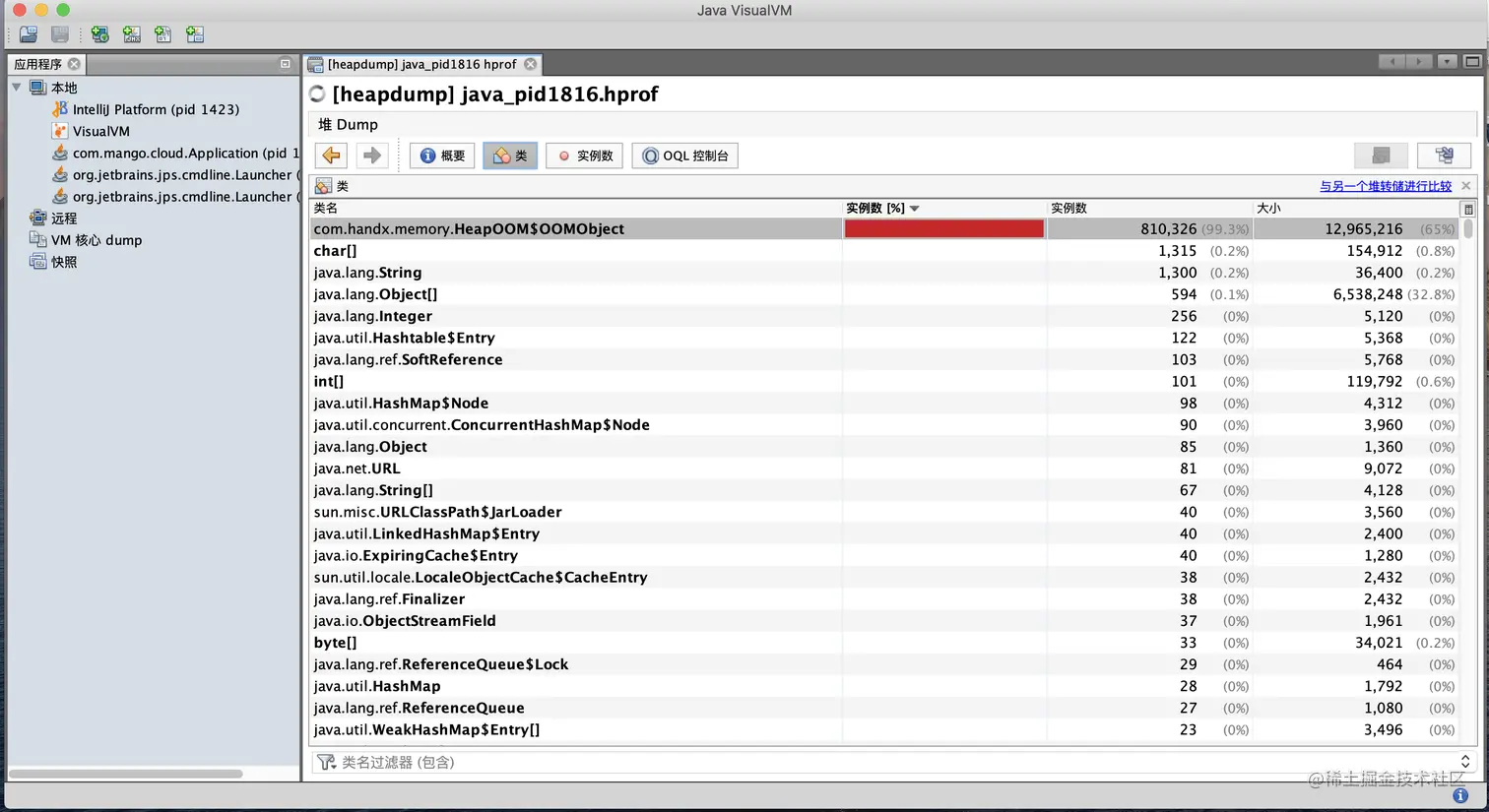This screenshot has width=1489, height=812.
Task: Select sun.misc.URLClassPath$JarLoader row
Action: [x=885, y=512]
